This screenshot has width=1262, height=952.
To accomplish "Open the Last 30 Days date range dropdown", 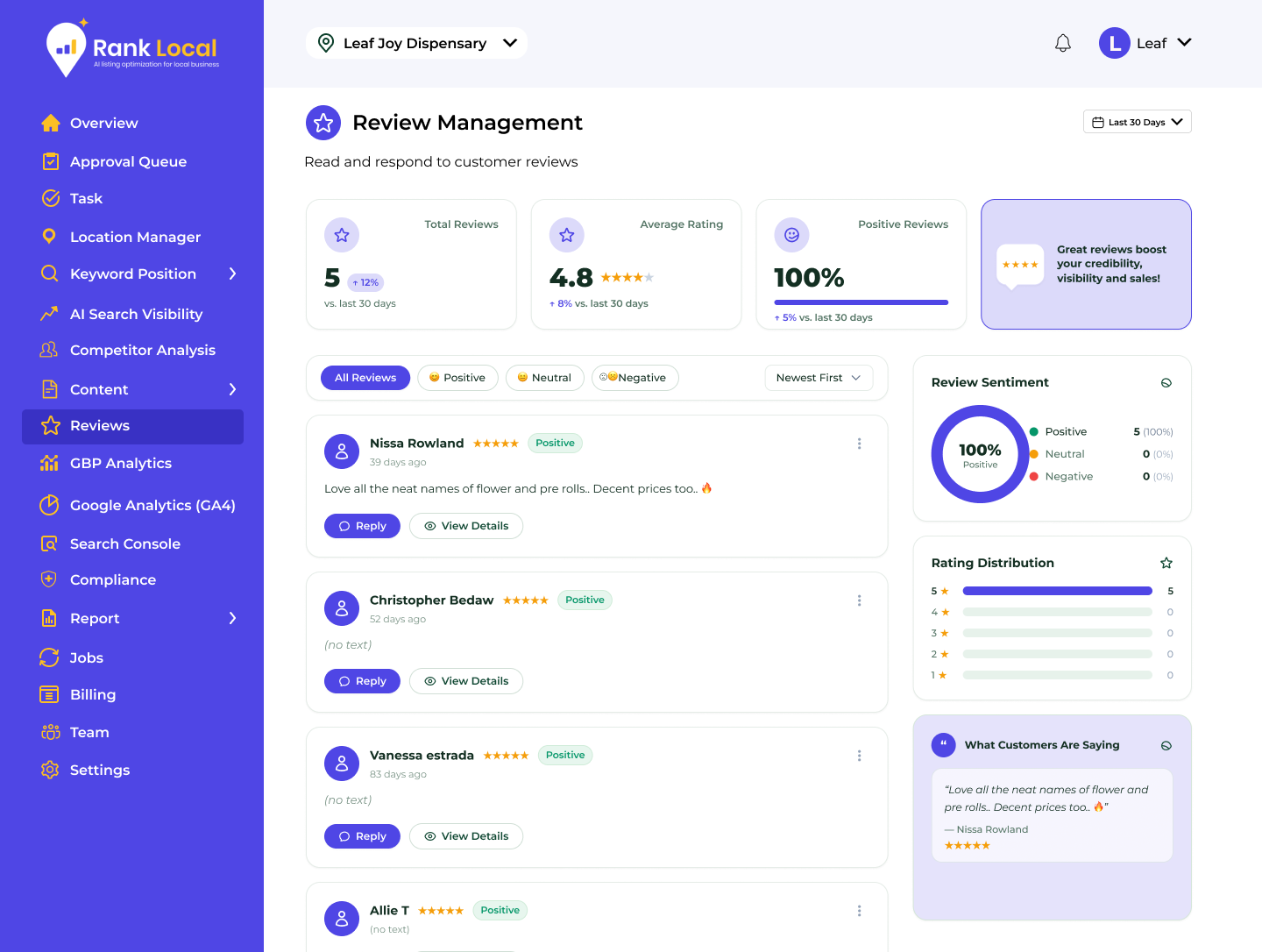I will point(1138,122).
